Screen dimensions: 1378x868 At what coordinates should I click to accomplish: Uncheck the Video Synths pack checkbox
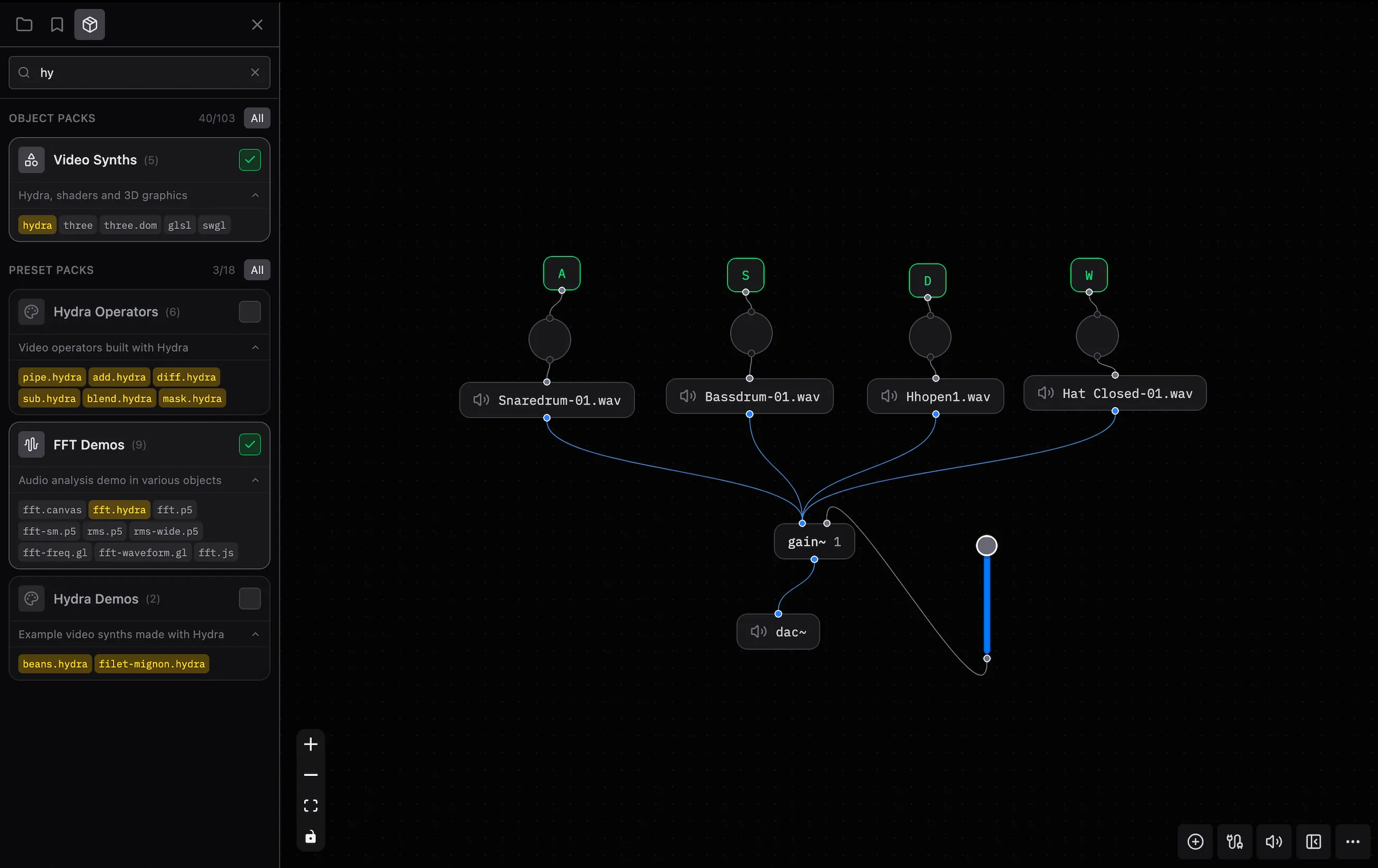click(249, 160)
